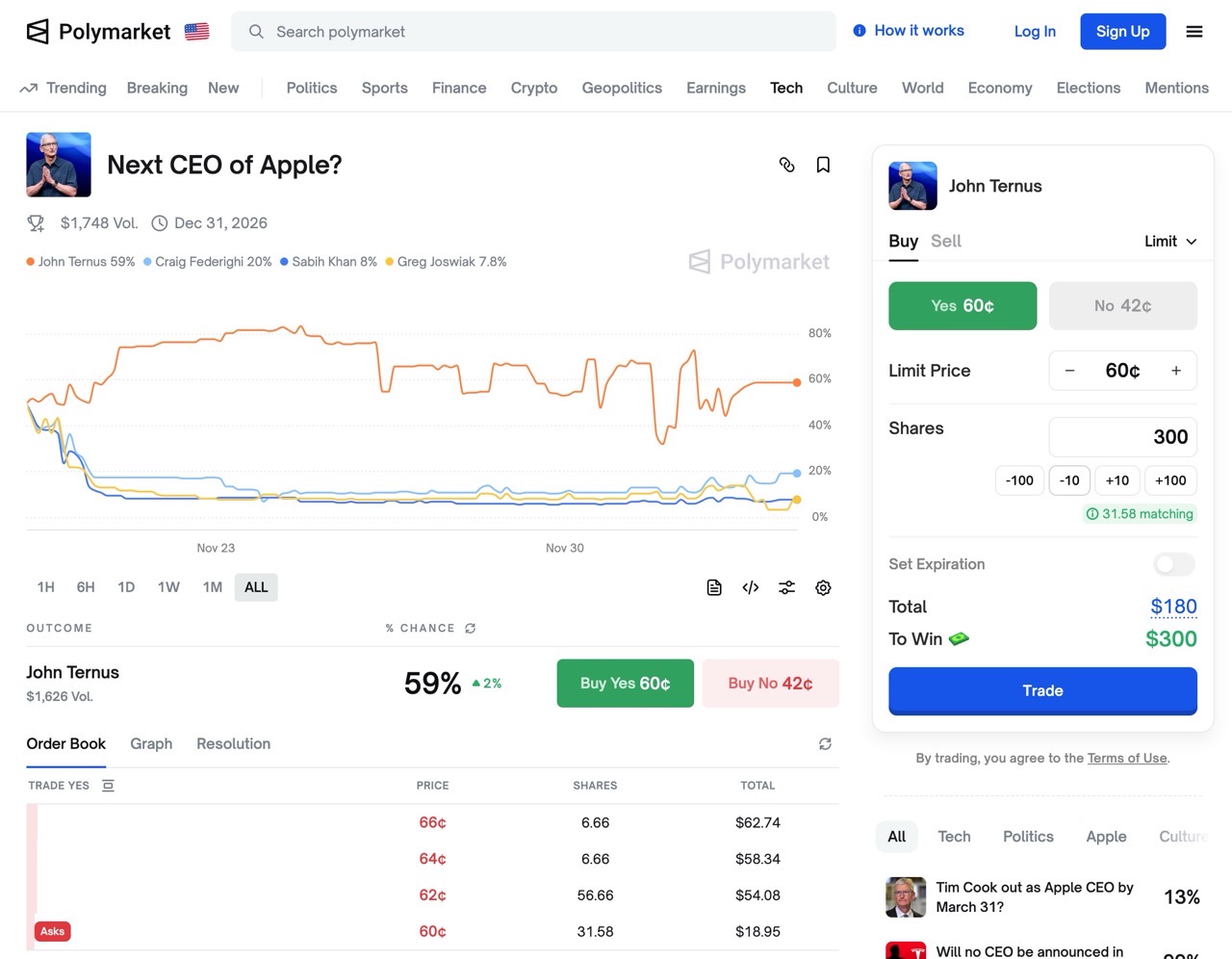This screenshot has height=959, width=1232.
Task: Open the Terms of Use link
Action: pos(1127,758)
